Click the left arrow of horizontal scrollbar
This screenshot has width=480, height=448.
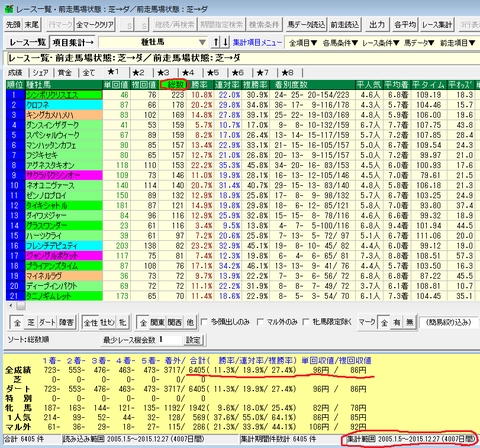(x=11, y=305)
